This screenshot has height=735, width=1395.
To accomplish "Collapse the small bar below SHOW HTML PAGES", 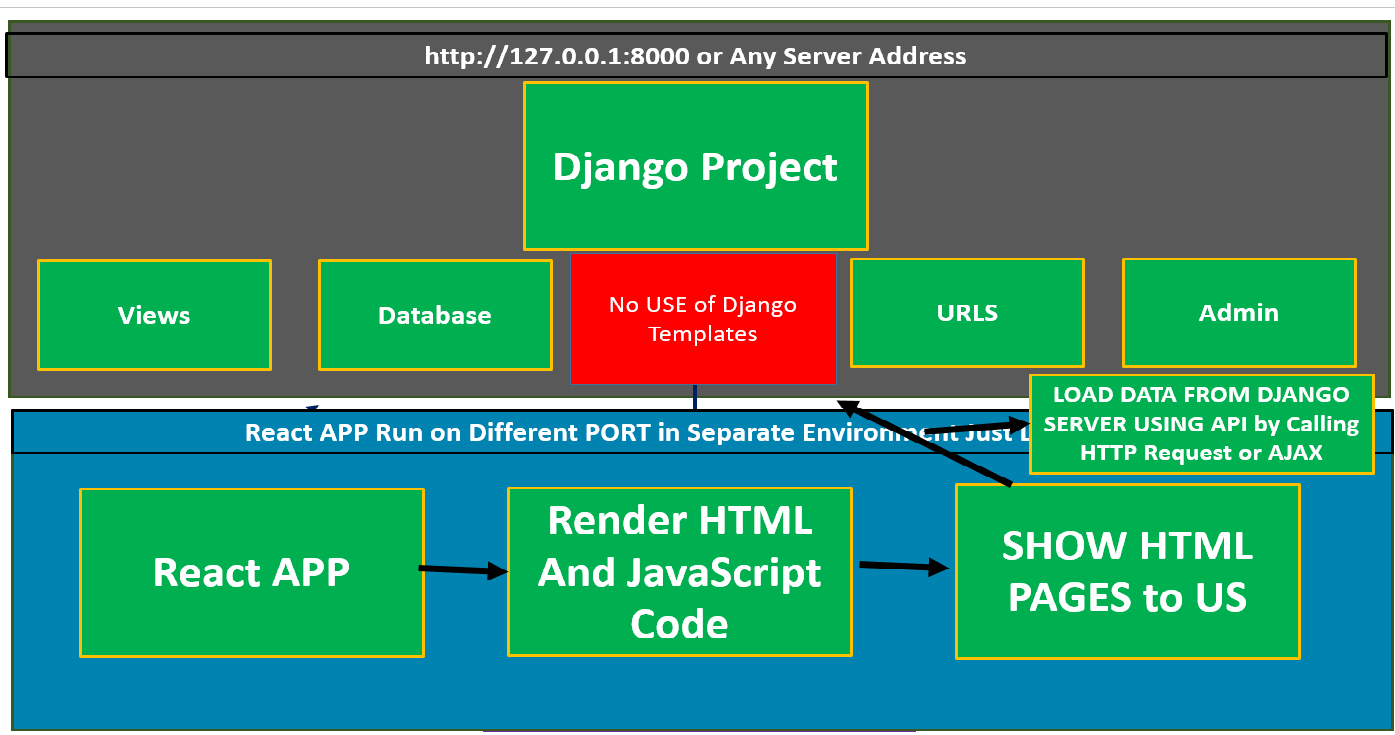I will (700, 729).
